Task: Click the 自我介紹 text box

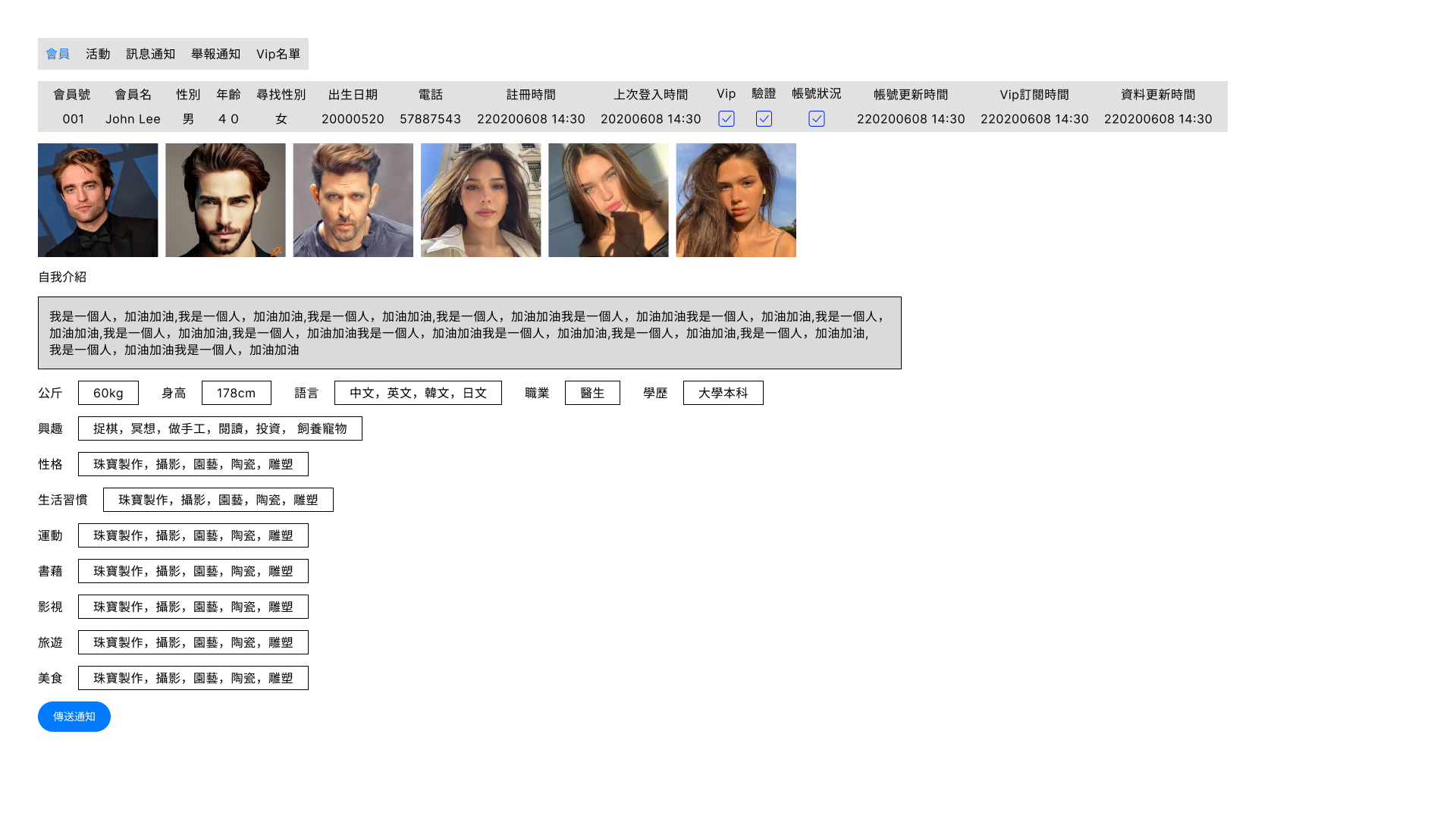Action: [x=469, y=333]
